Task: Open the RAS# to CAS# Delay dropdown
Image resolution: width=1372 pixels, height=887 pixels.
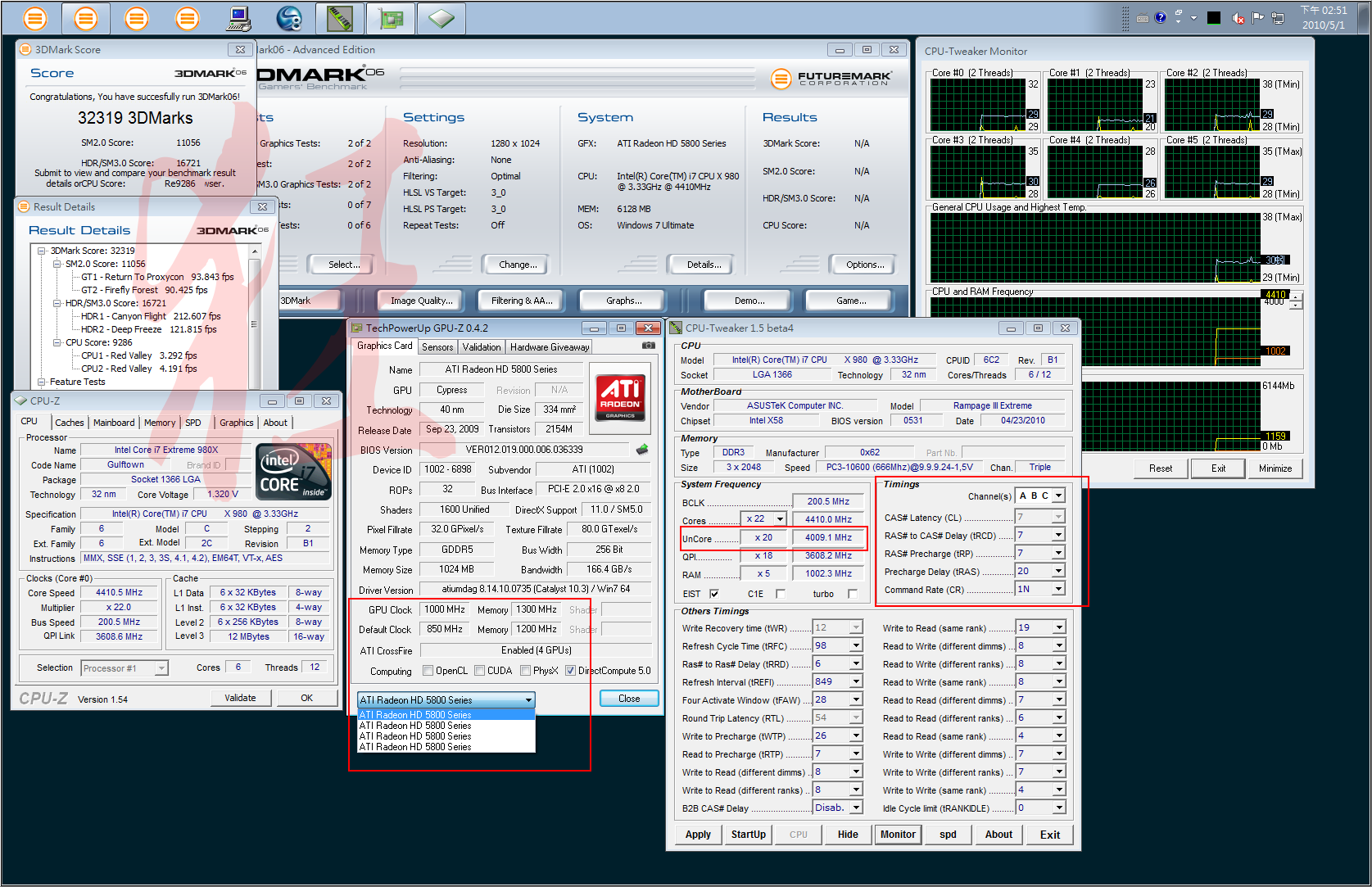Action: 1058,535
